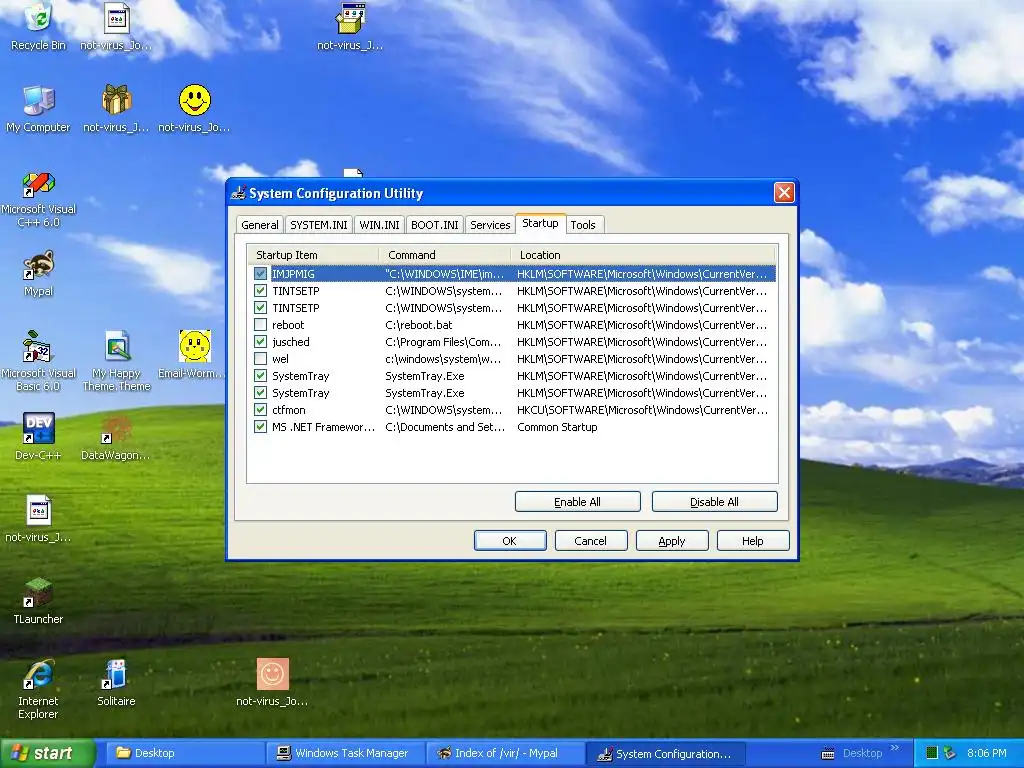Uncheck the MS .NET Framework startup item
The height and width of the screenshot is (768, 1024).
(261, 426)
